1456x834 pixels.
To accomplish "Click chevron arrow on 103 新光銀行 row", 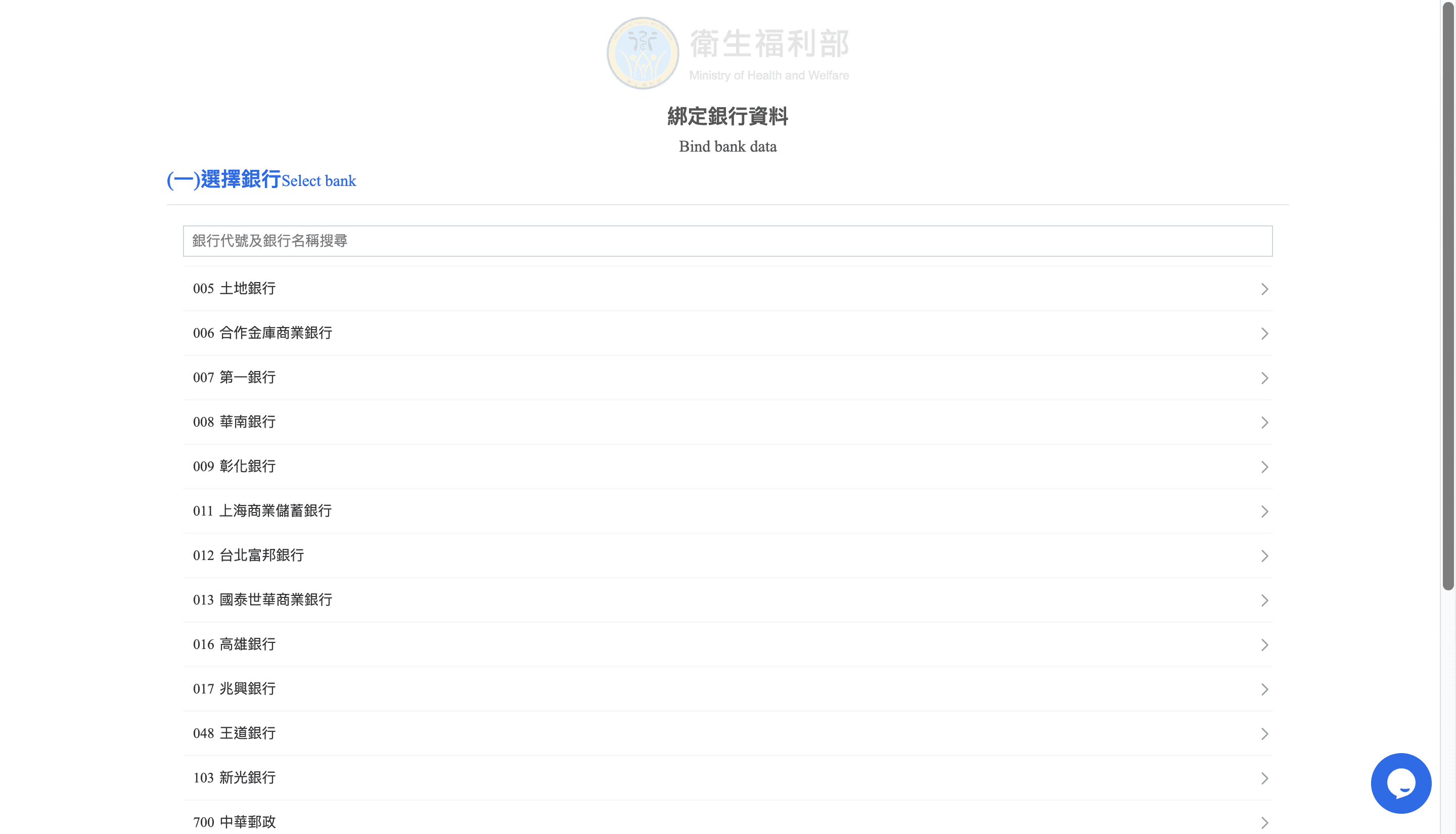I will pos(1264,778).
